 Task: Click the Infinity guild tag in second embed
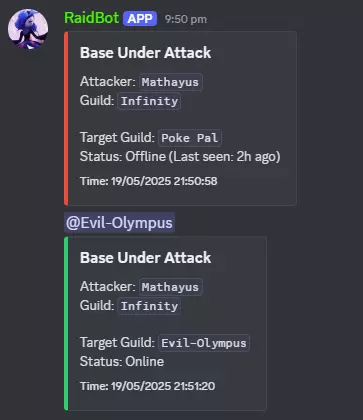click(x=149, y=306)
